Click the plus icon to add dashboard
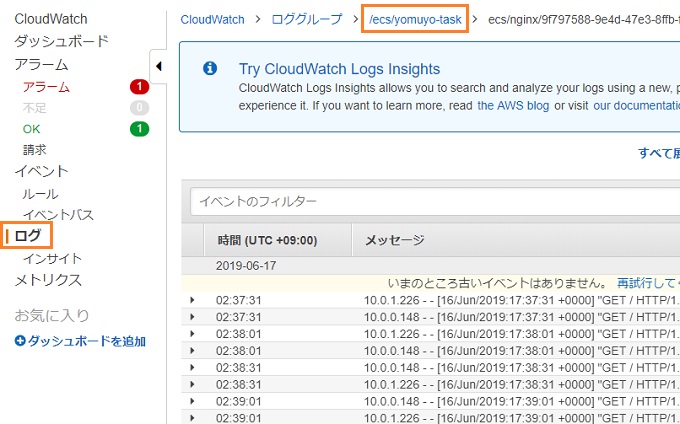Screen dimensions: 680x424 (x=20, y=341)
